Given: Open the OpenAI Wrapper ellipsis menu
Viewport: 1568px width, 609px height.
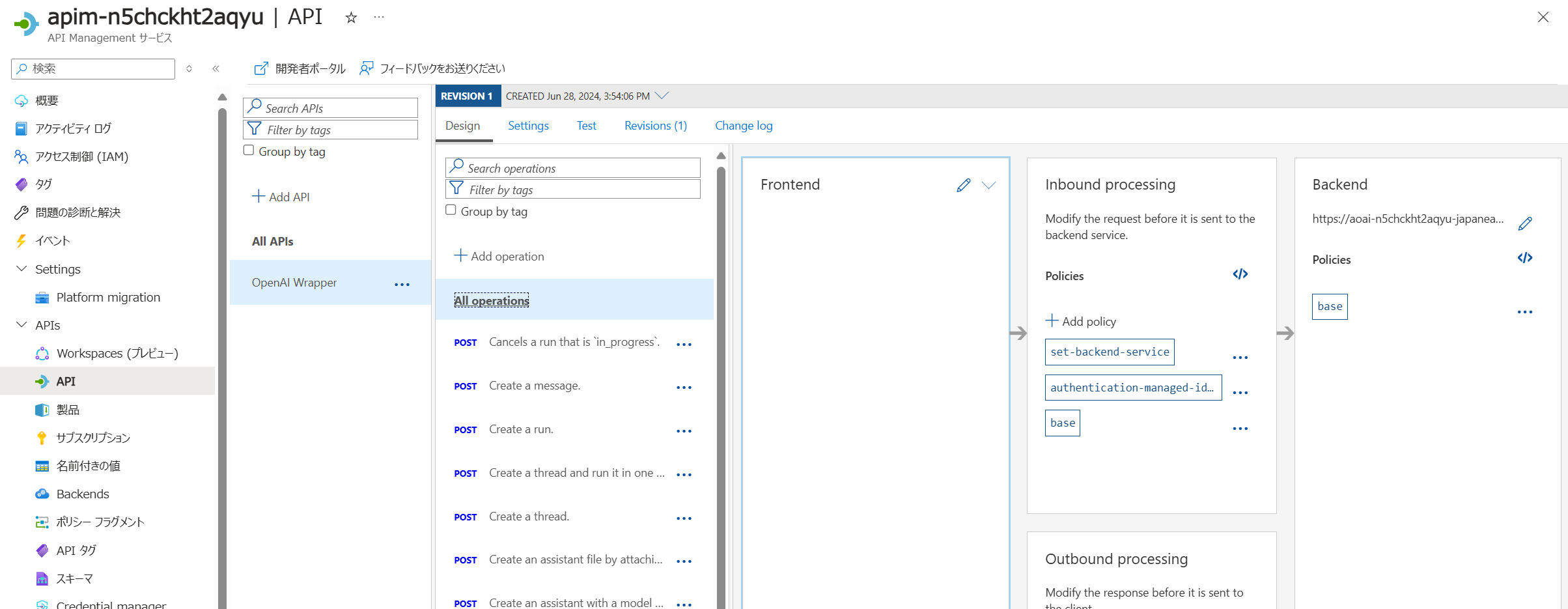Looking at the screenshot, I should tap(402, 285).
